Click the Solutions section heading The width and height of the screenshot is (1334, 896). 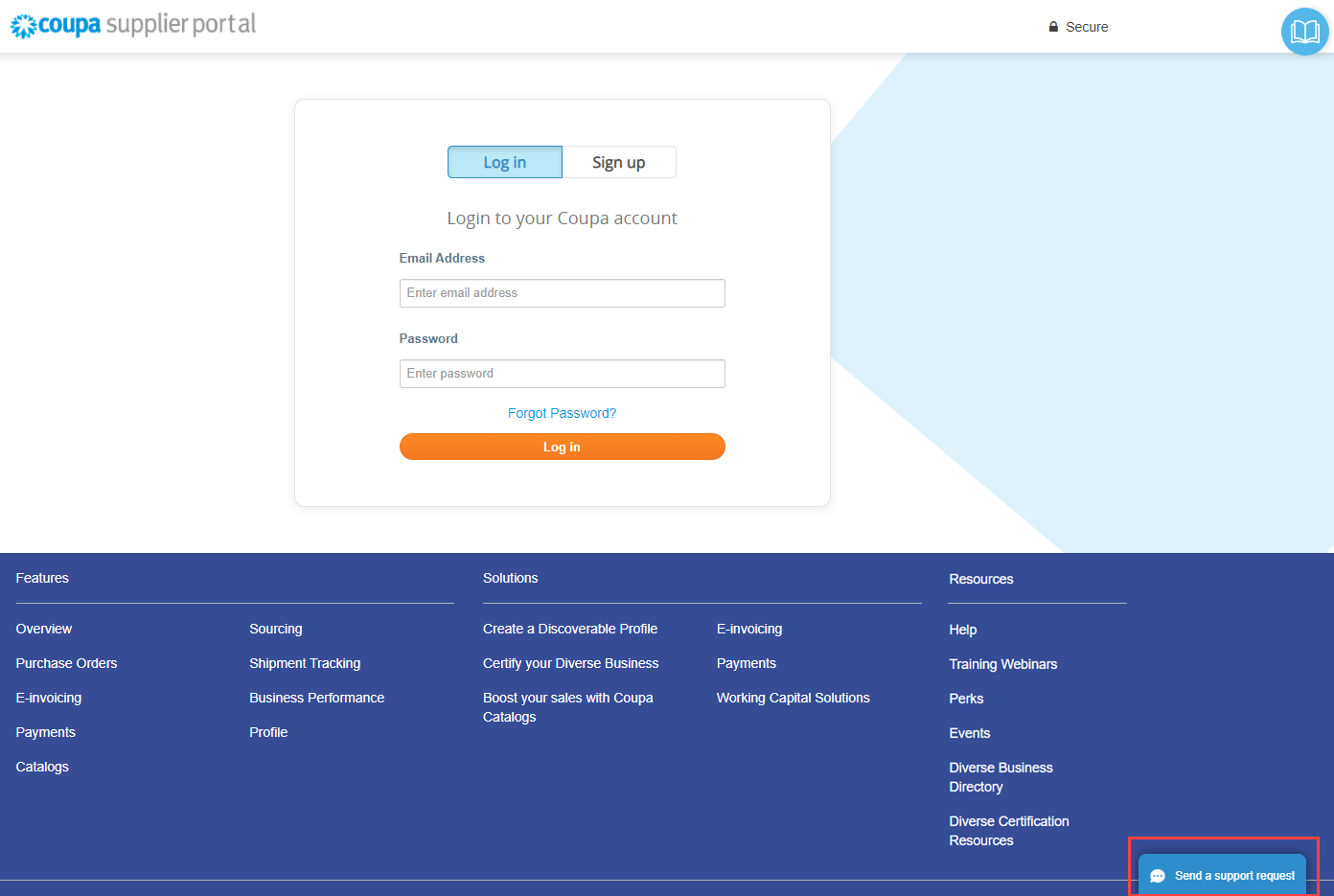[511, 578]
